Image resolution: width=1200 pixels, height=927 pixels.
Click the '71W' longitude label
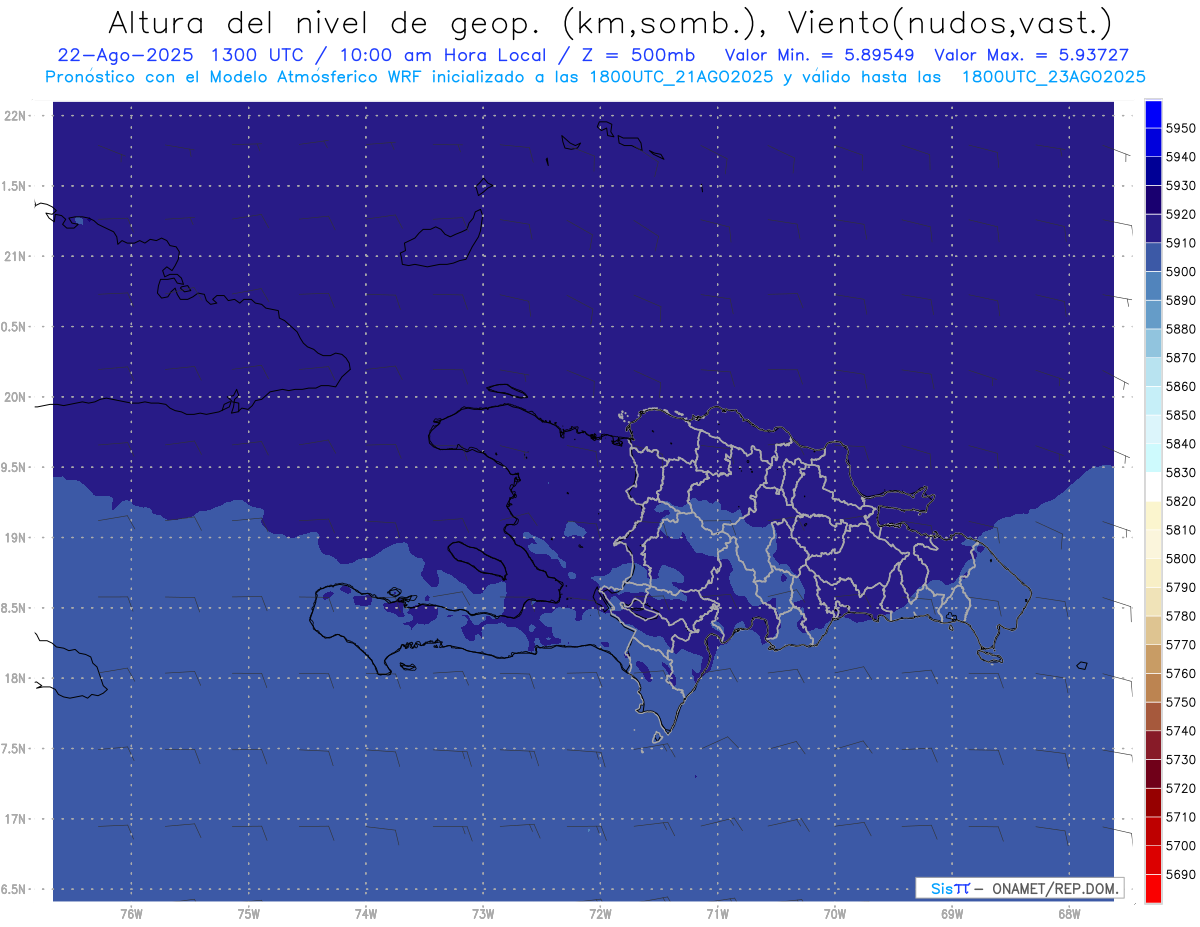(717, 913)
